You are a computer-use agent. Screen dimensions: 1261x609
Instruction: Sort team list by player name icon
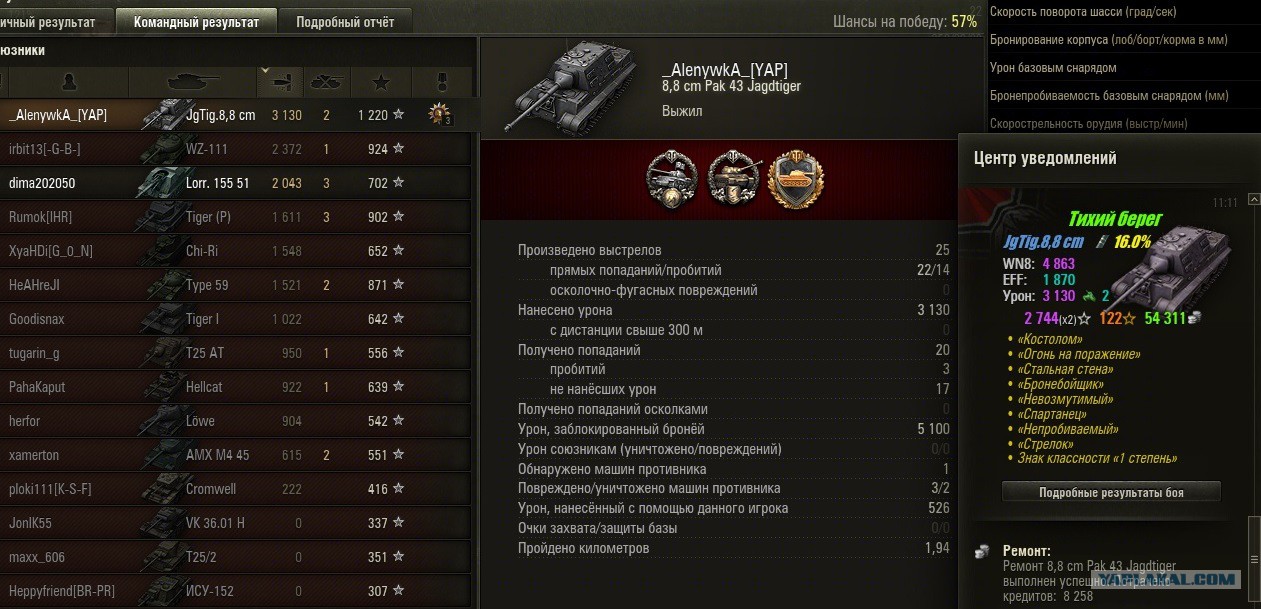(x=68, y=81)
